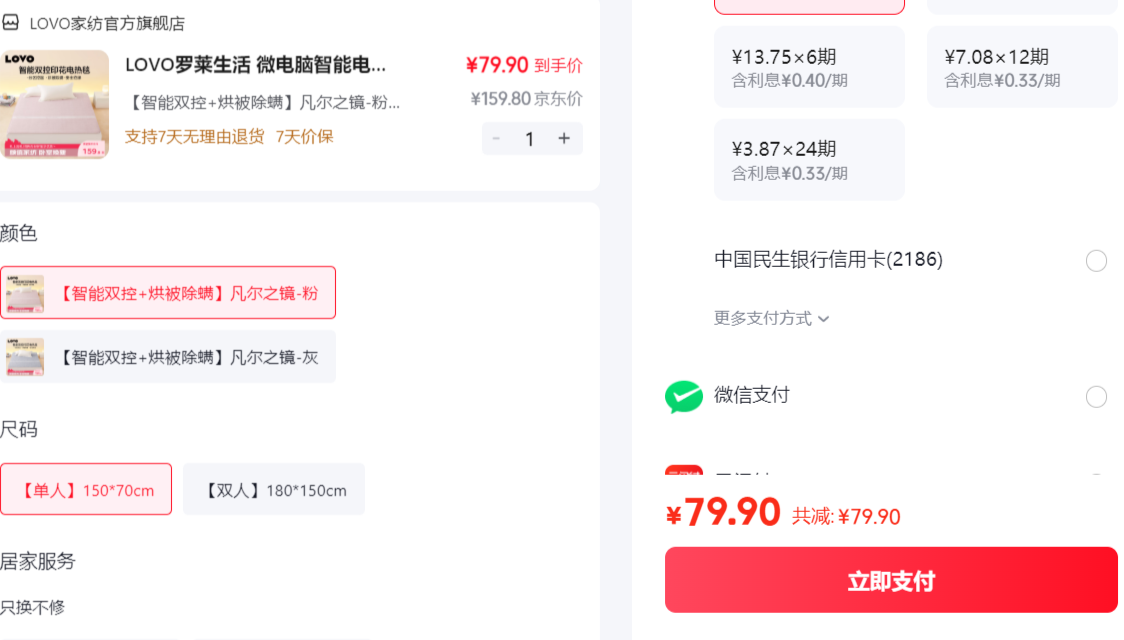The image size is (1124, 640).
Task: Select size 【双人】180*150cm
Action: (x=274, y=489)
